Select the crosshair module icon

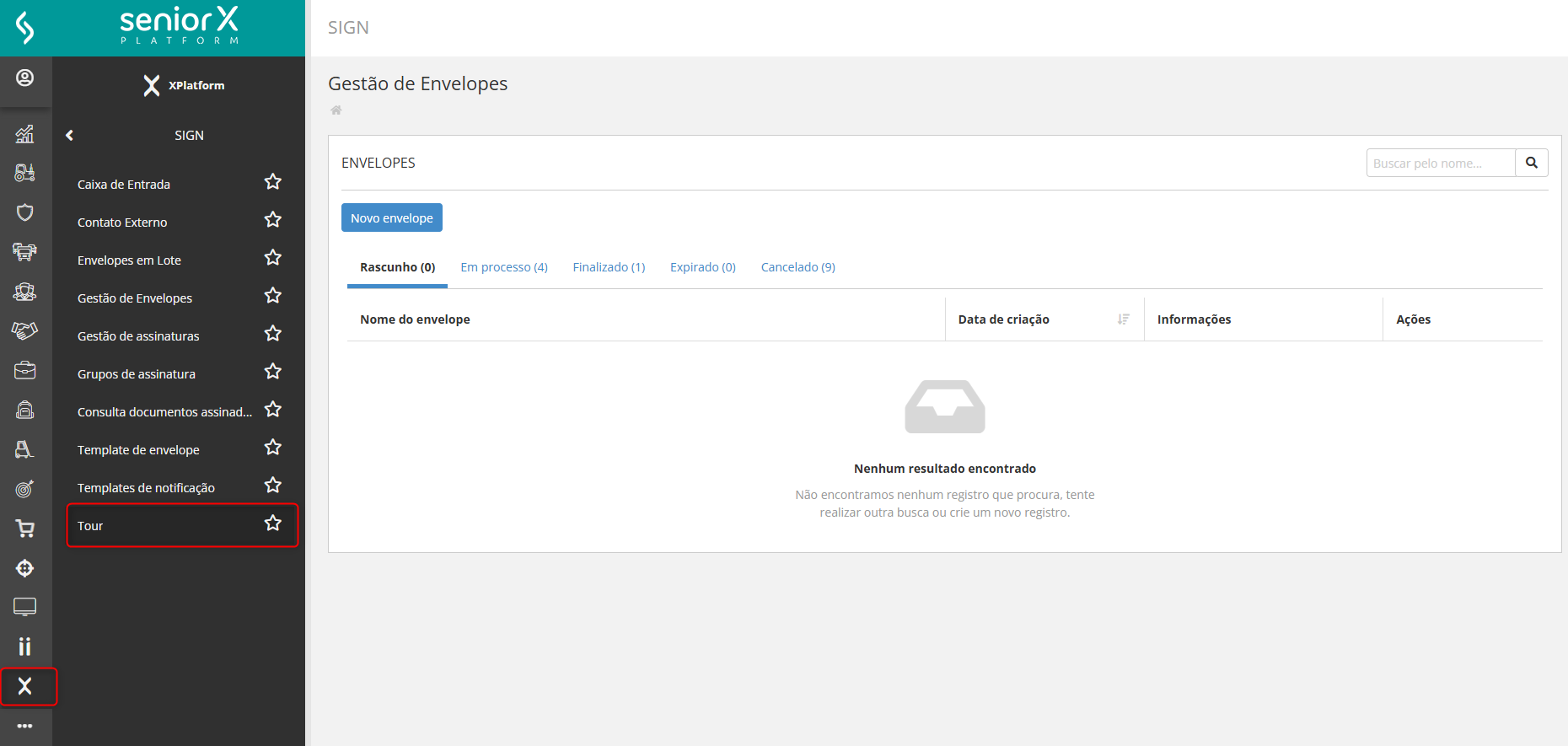pos(25,568)
